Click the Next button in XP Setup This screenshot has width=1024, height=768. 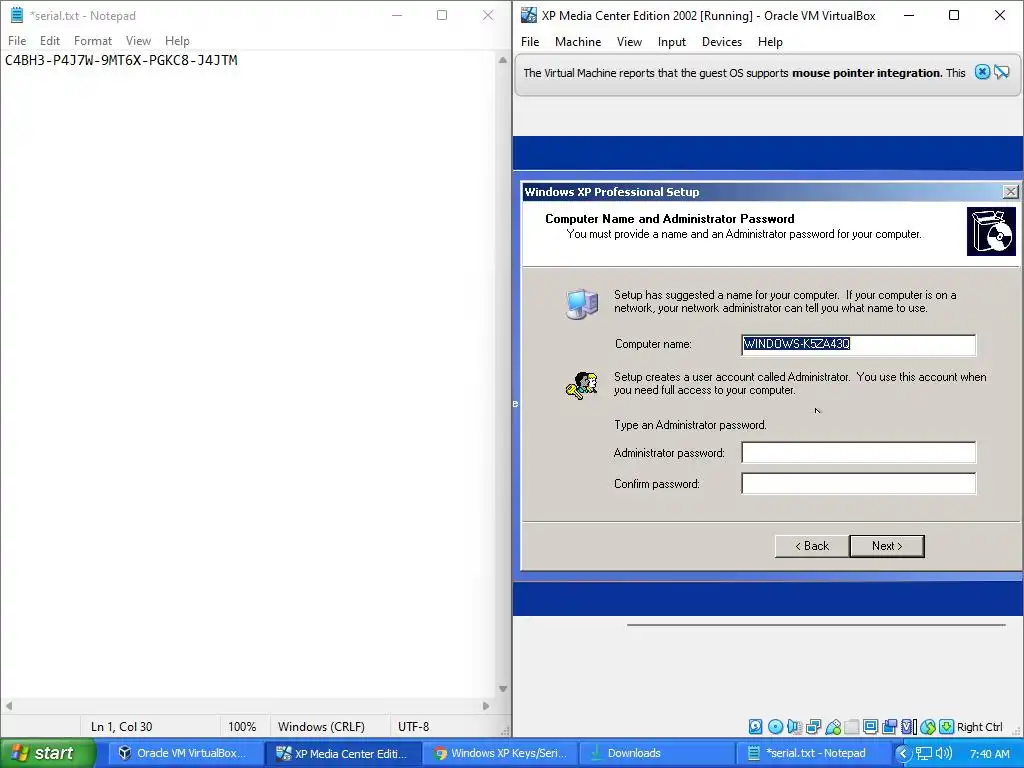pos(887,546)
